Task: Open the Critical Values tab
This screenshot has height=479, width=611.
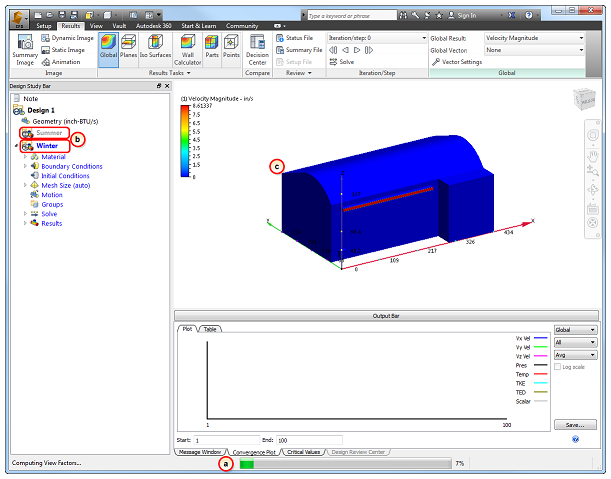Action: point(304,452)
